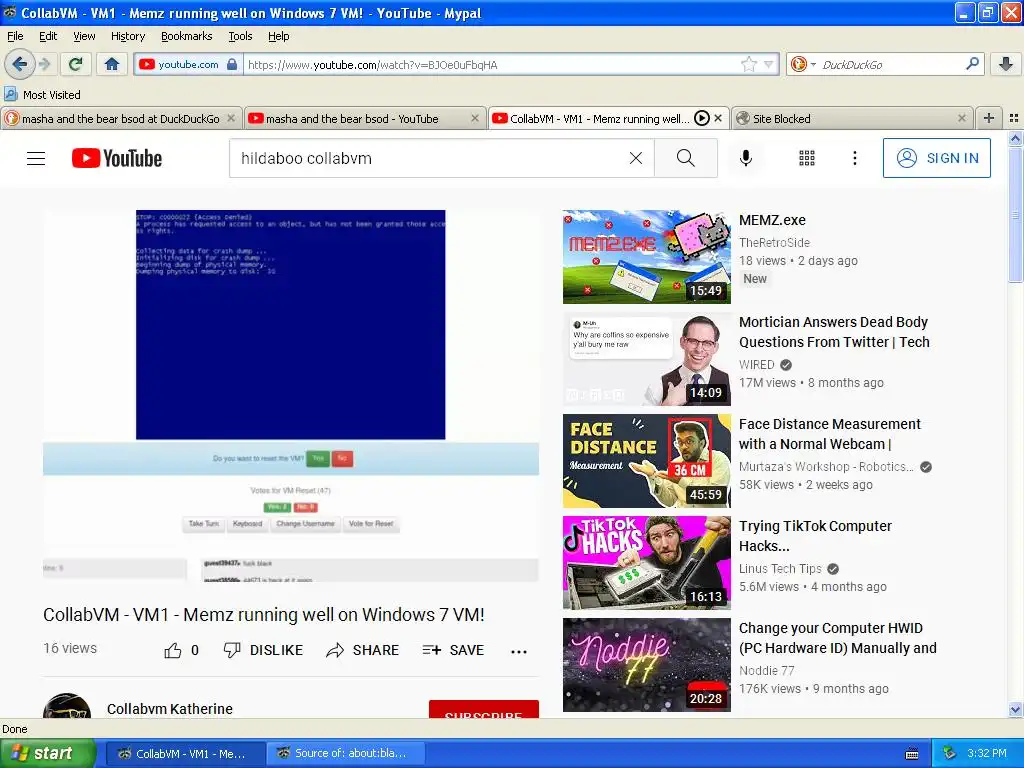
Task: Go back using the browser back arrow
Action: tap(19, 64)
